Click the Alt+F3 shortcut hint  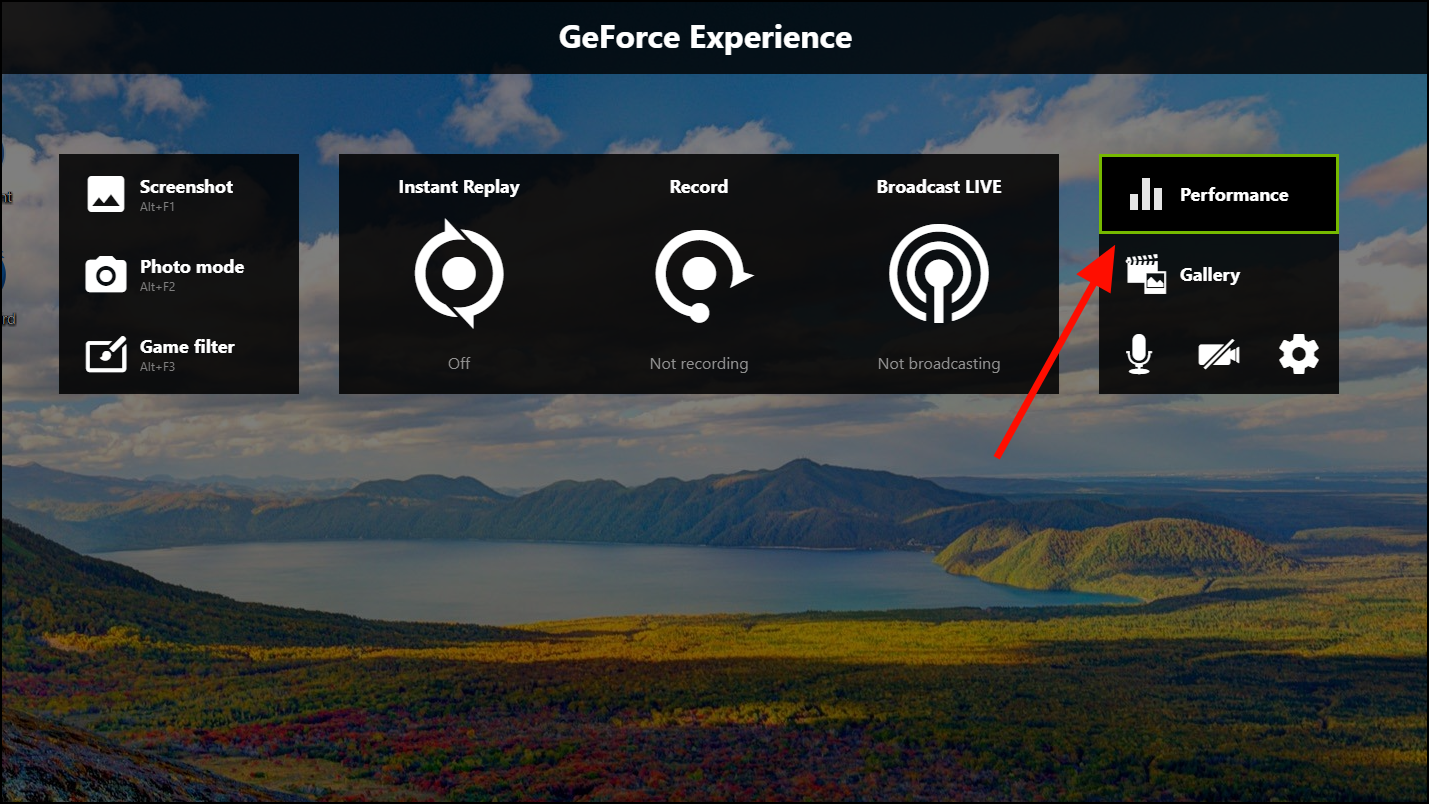(x=157, y=367)
